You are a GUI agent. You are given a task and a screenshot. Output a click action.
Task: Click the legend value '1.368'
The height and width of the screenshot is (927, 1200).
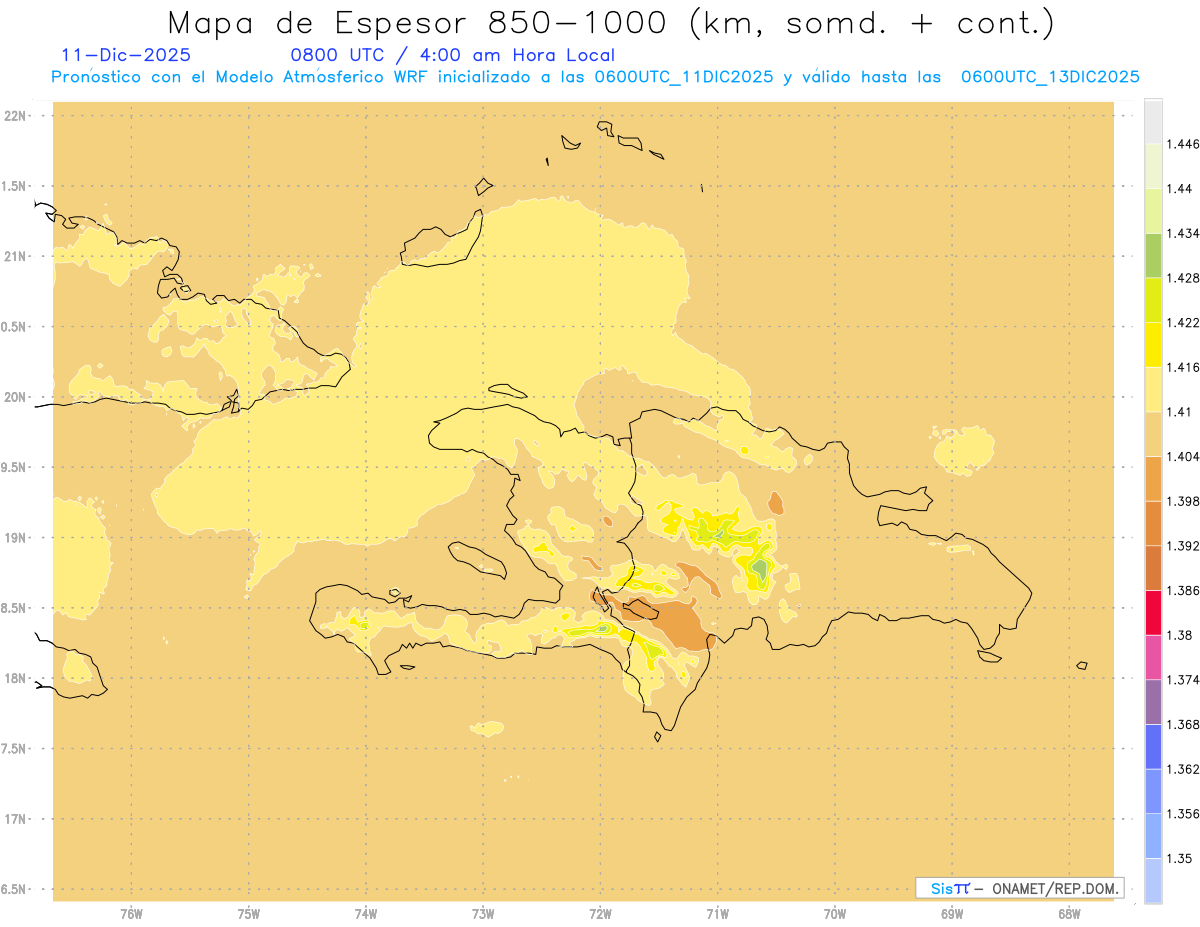pos(1183,724)
